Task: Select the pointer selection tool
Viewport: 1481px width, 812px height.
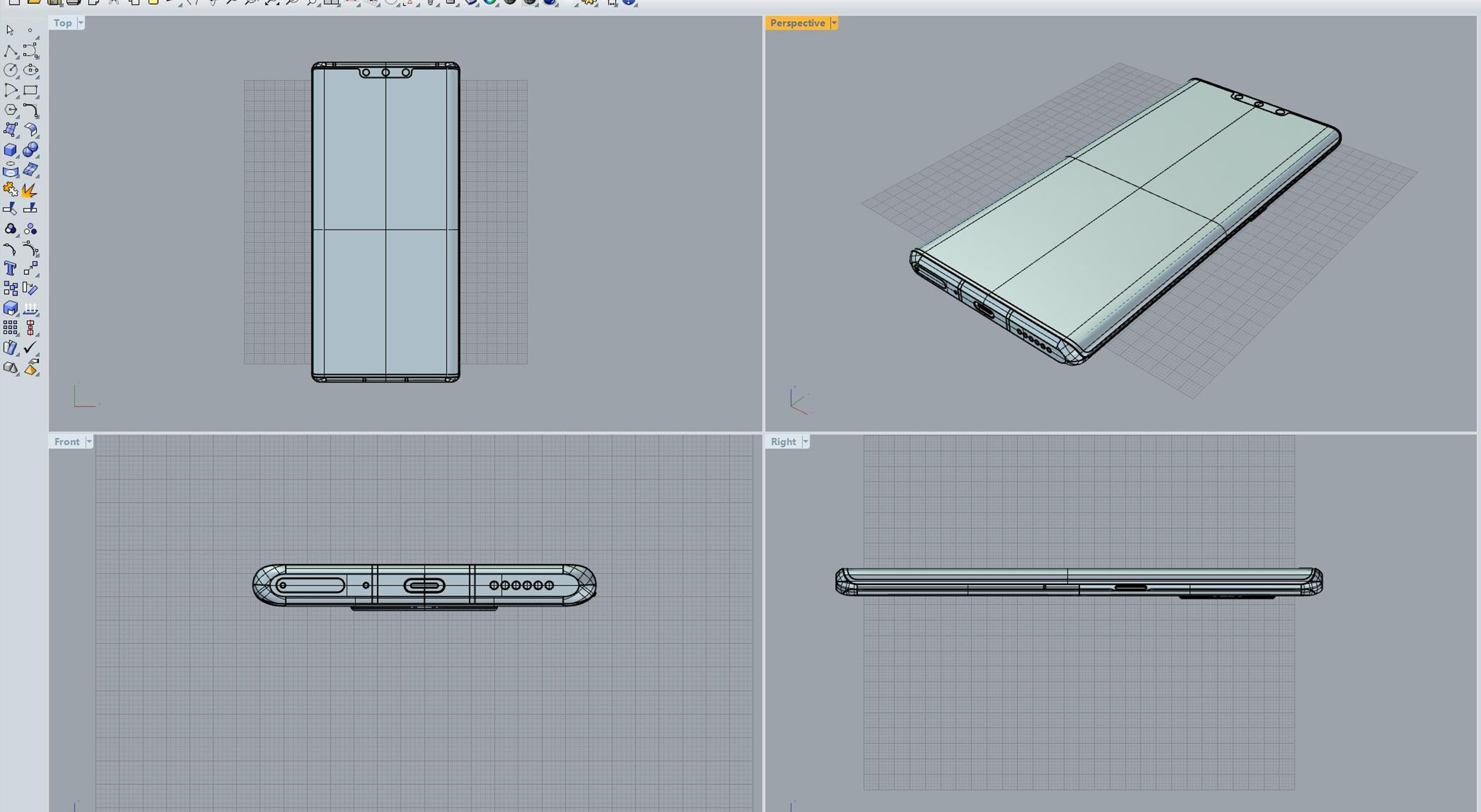Action: click(10, 30)
